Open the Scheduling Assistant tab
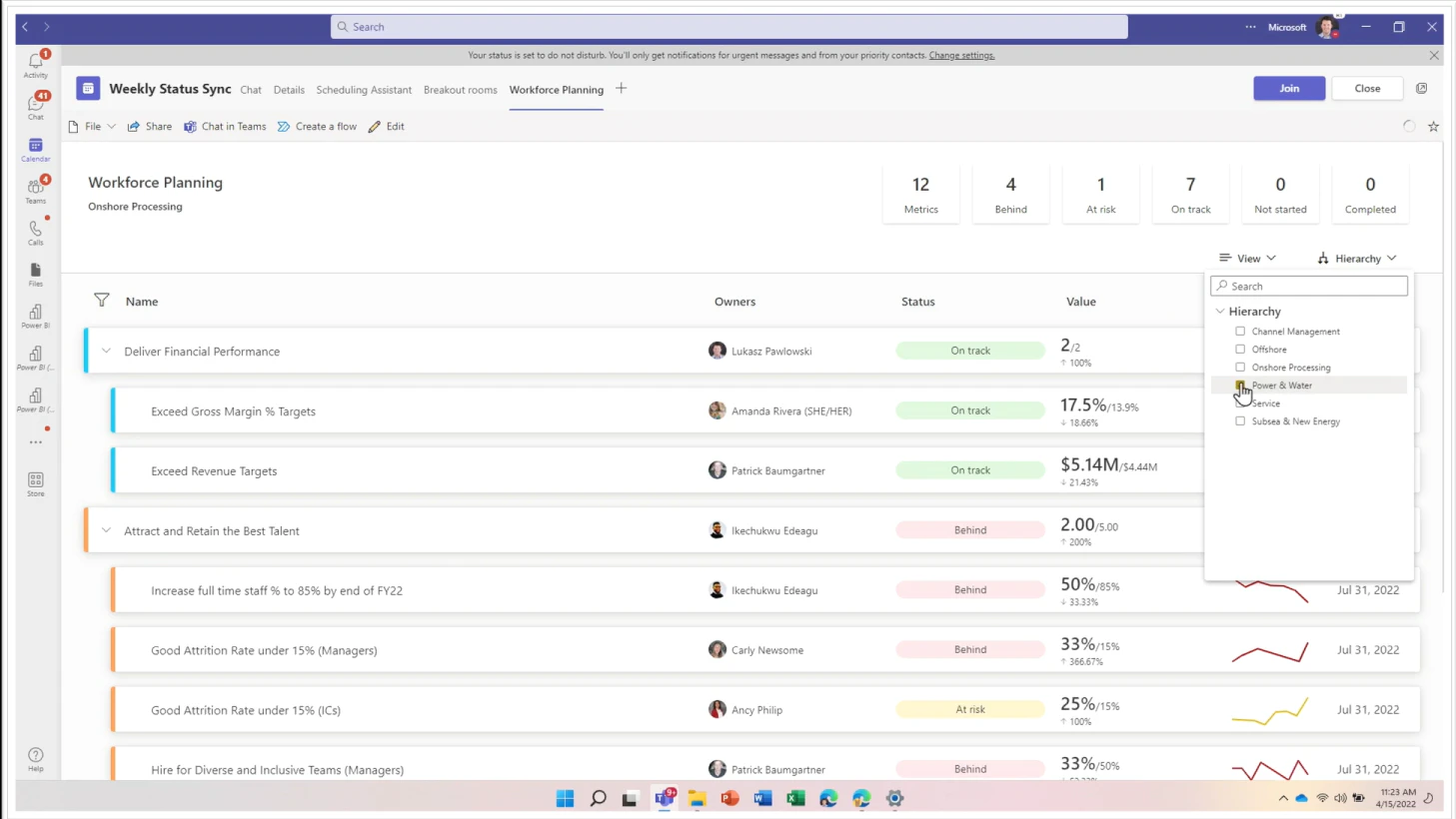This screenshot has height=819, width=1456. coord(364,90)
